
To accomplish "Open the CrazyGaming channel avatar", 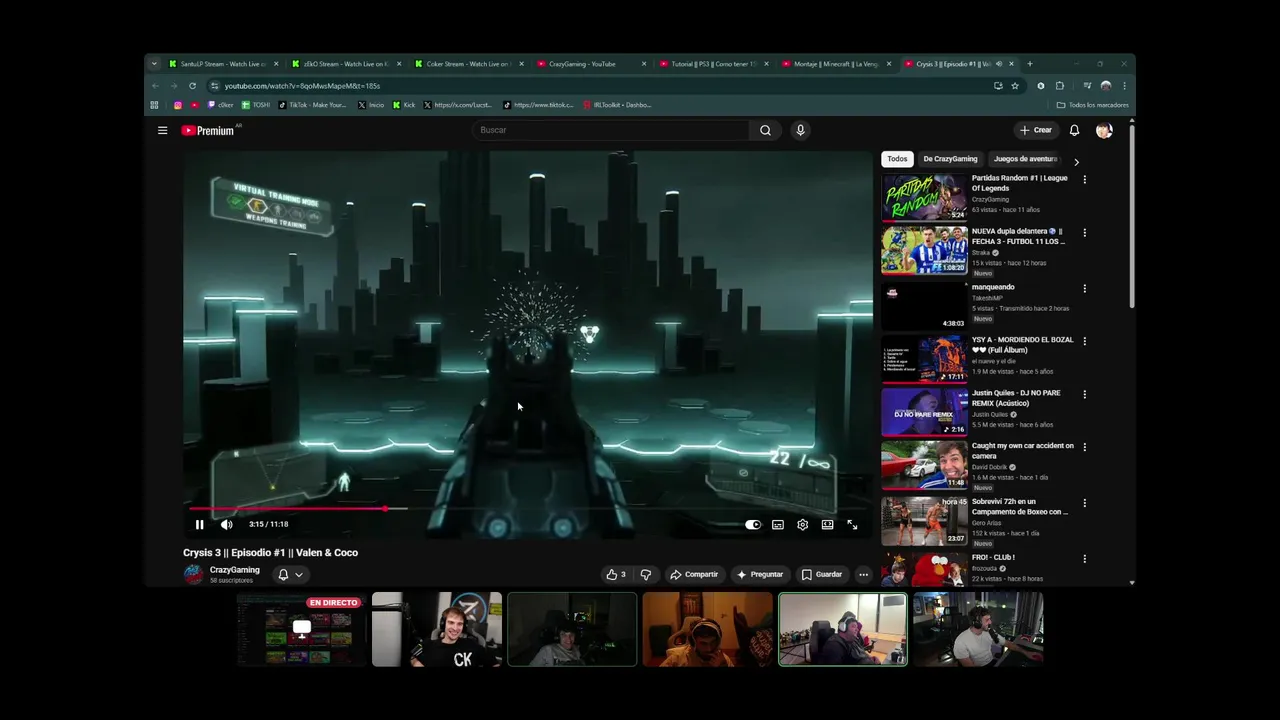I will coord(193,574).
